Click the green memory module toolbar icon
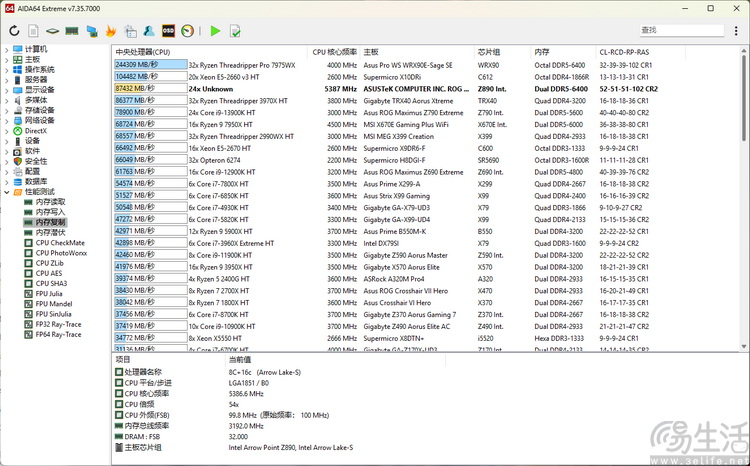Viewport: 750px width, 466px height. [72, 31]
